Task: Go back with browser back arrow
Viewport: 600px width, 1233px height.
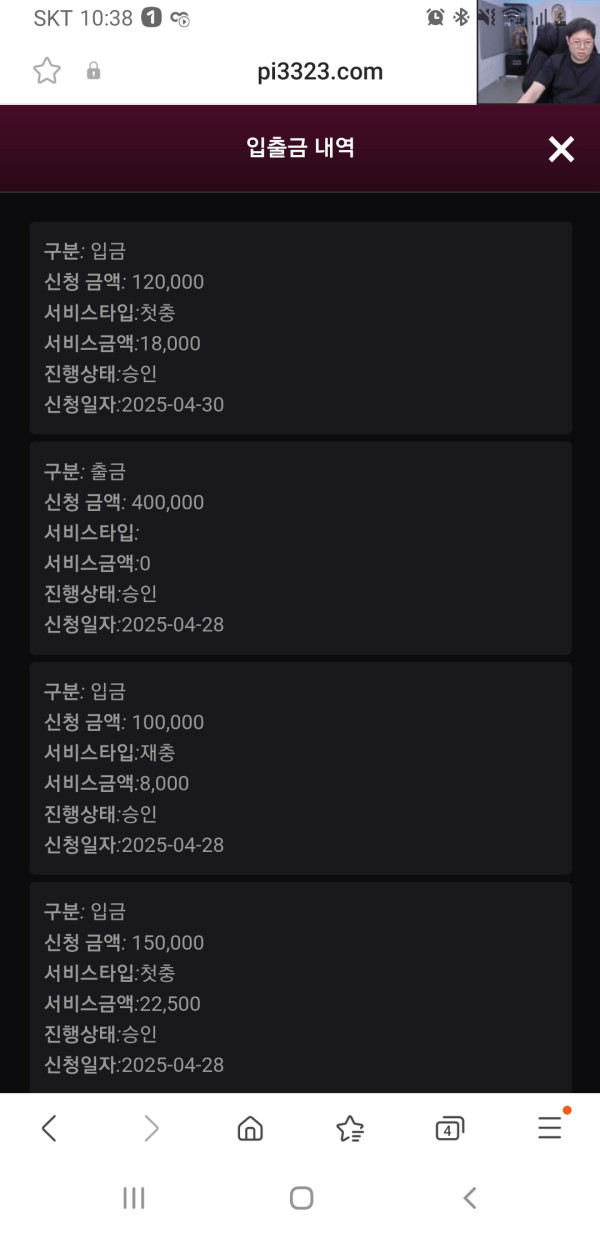Action: point(49,1129)
